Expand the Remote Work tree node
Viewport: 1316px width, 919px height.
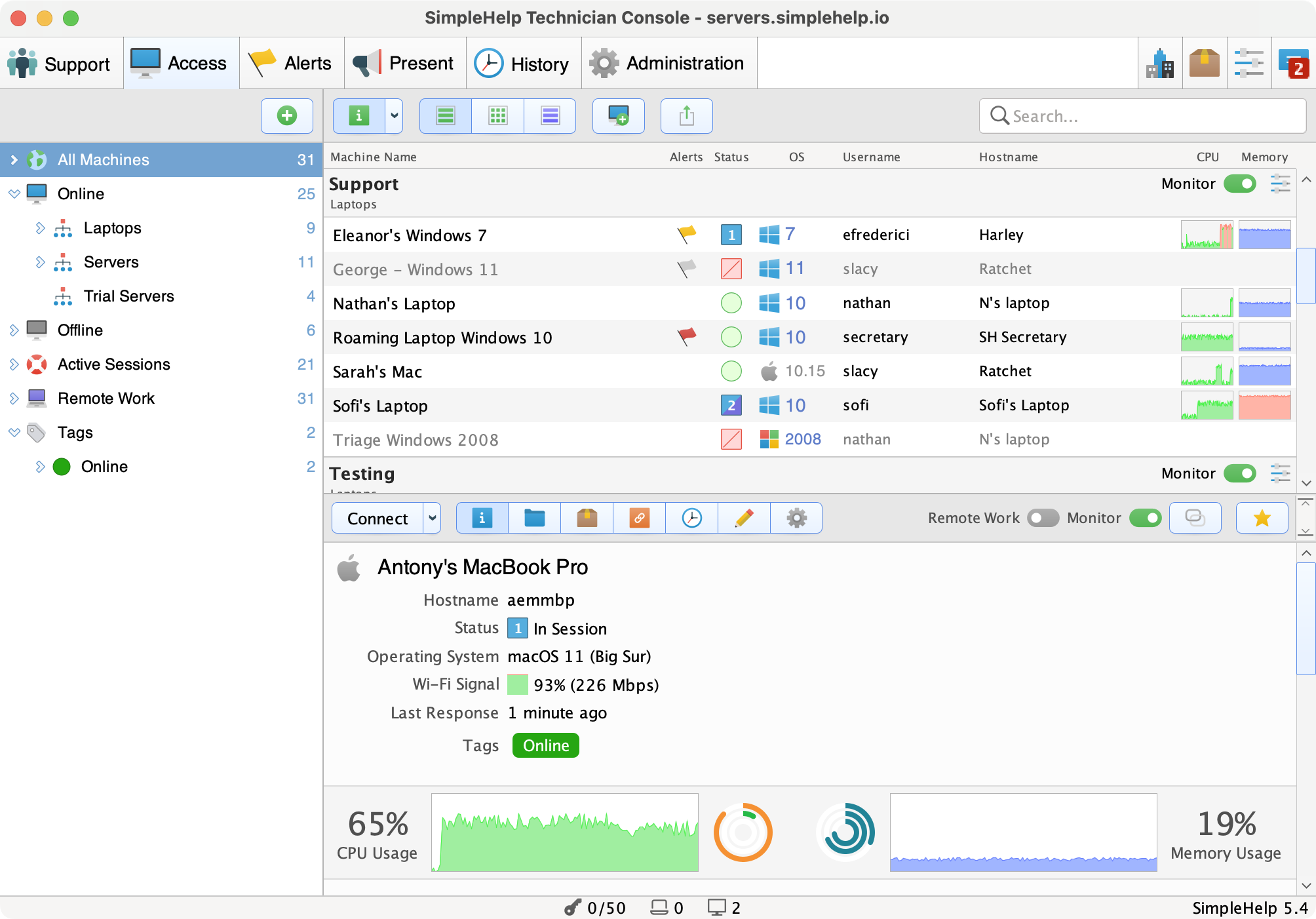[x=14, y=399]
